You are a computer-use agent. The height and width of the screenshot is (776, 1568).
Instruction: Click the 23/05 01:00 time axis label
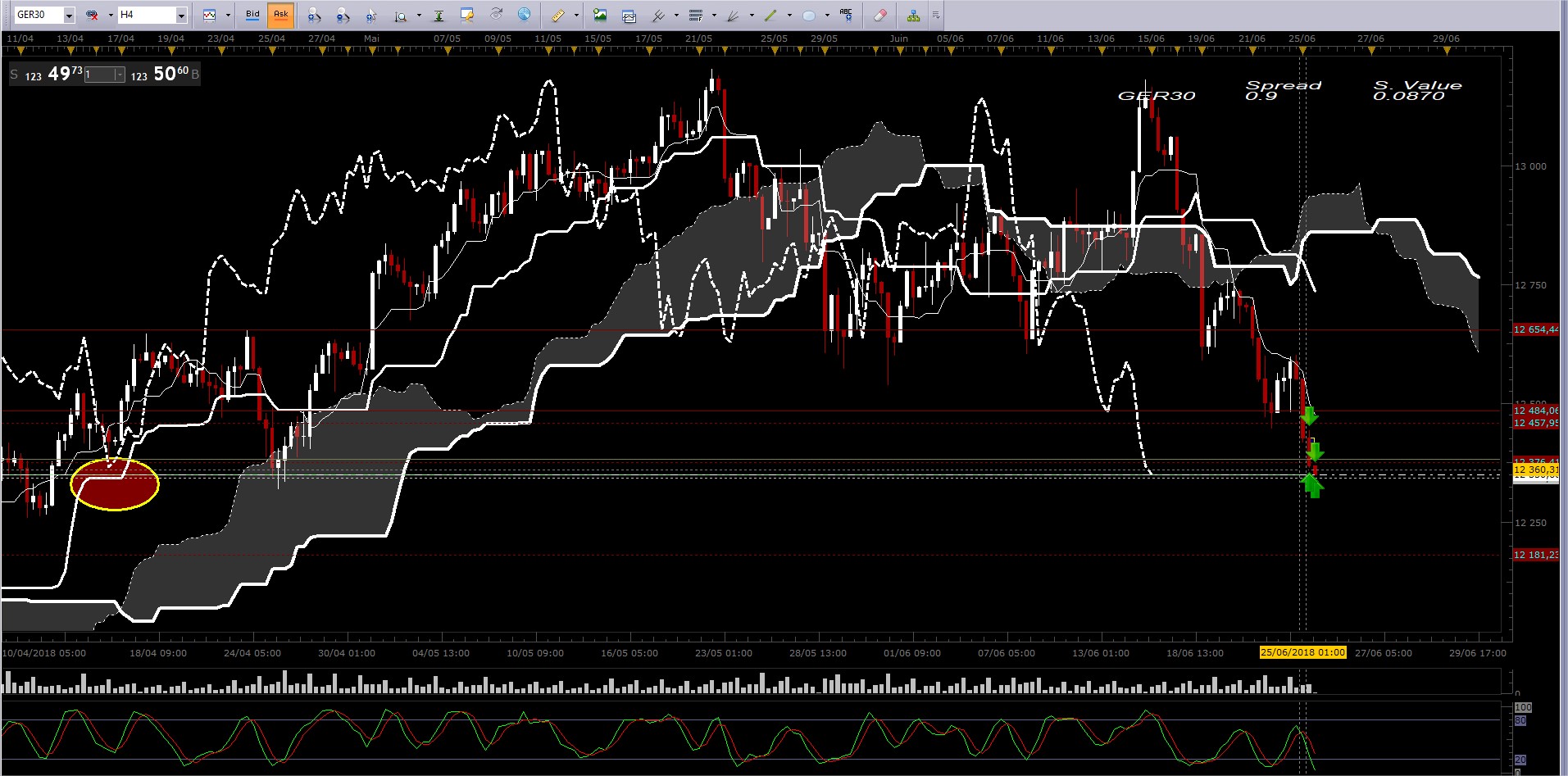point(723,653)
